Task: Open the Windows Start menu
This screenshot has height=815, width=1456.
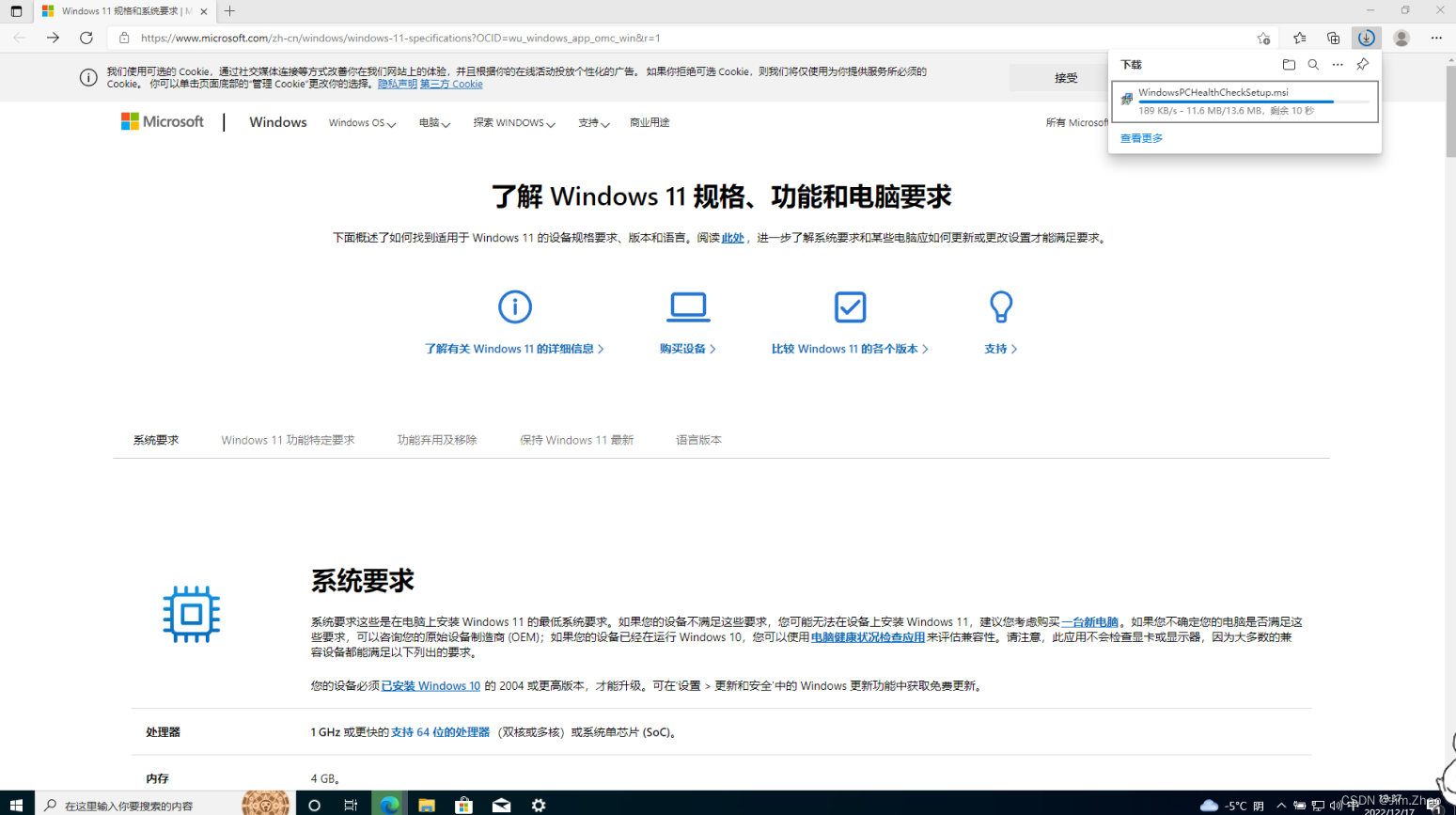Action: click(x=16, y=805)
